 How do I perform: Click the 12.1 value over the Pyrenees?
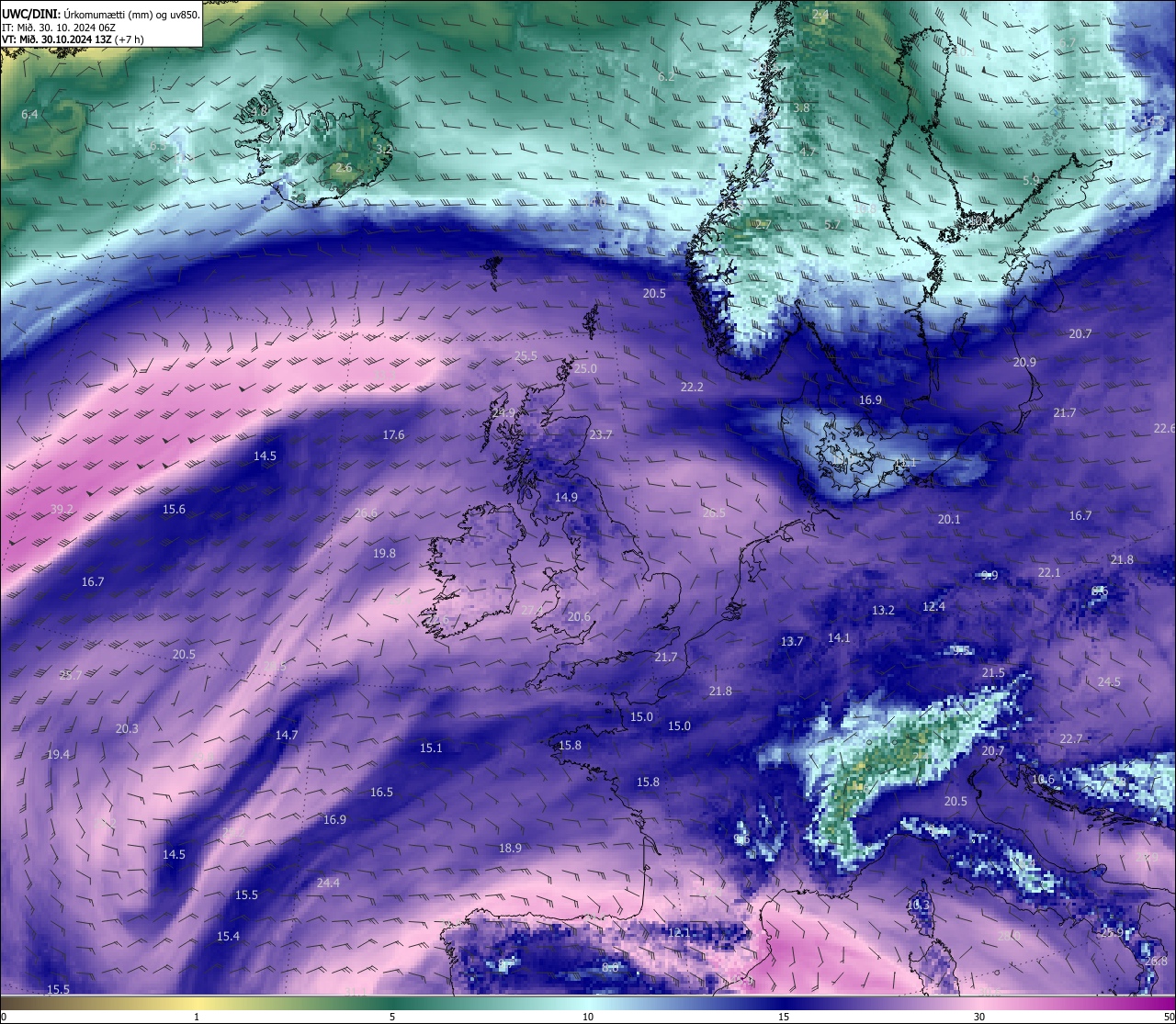[x=679, y=932]
